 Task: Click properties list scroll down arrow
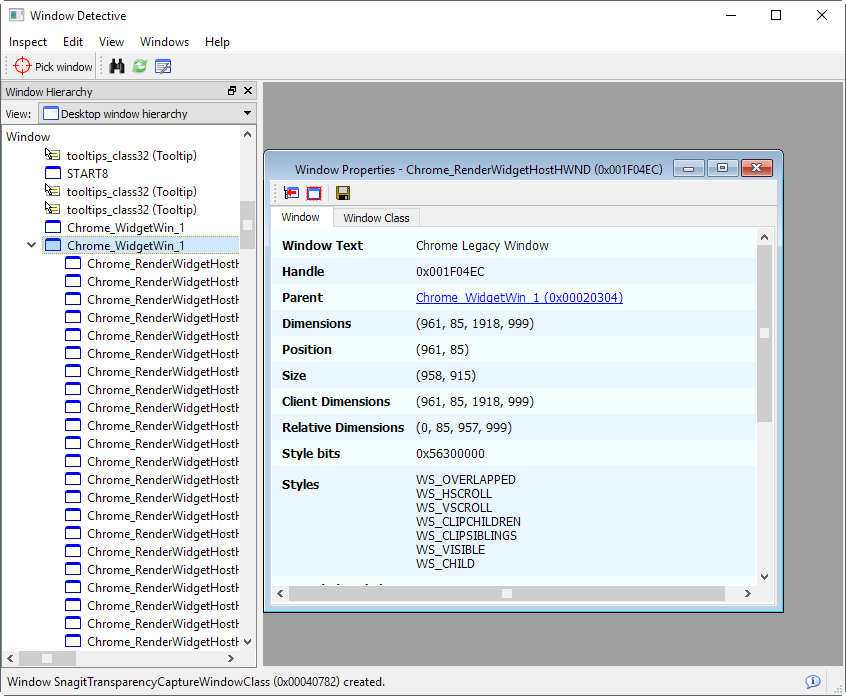click(x=764, y=576)
